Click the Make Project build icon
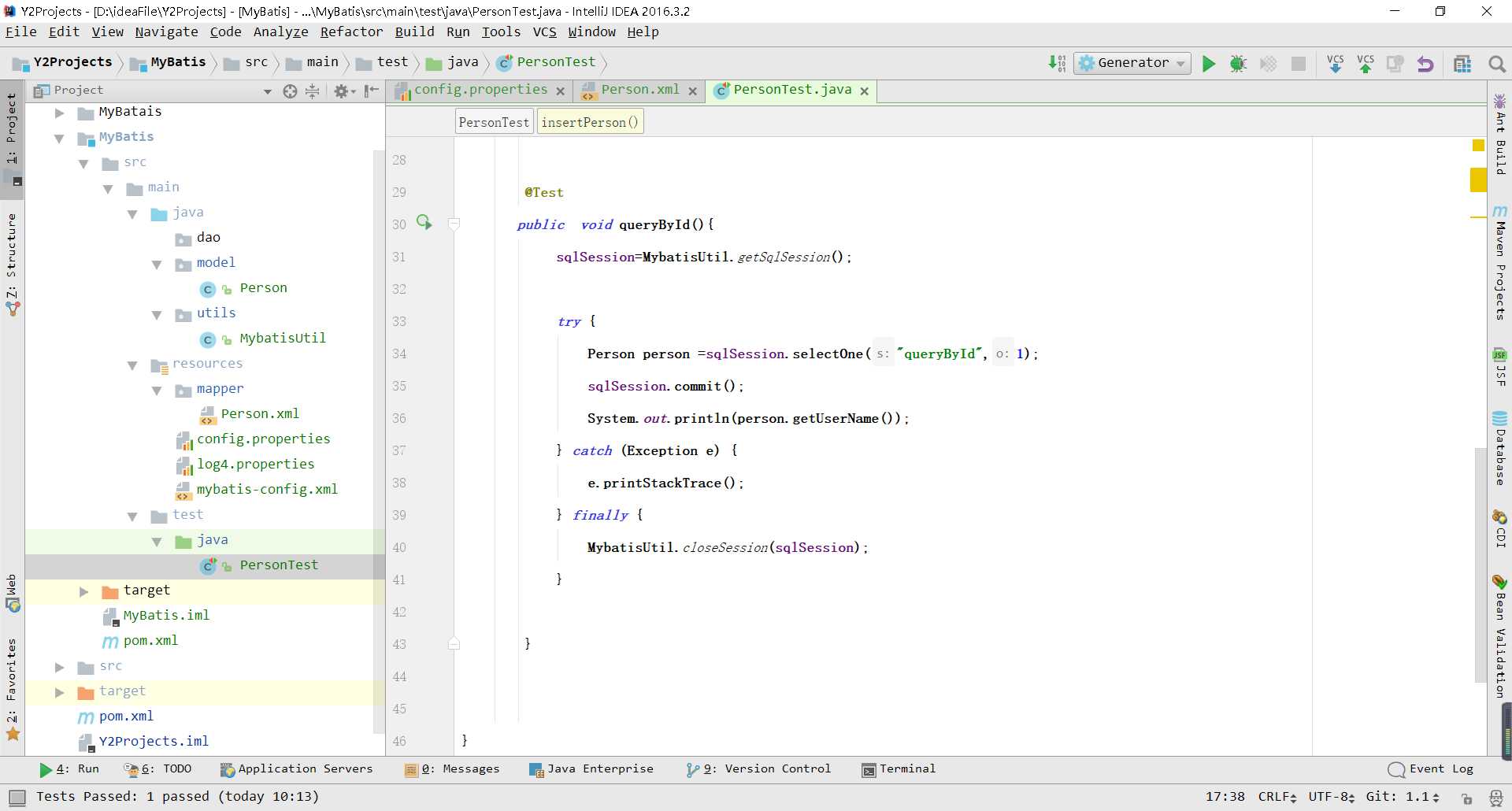1512x811 pixels. coord(1057,64)
